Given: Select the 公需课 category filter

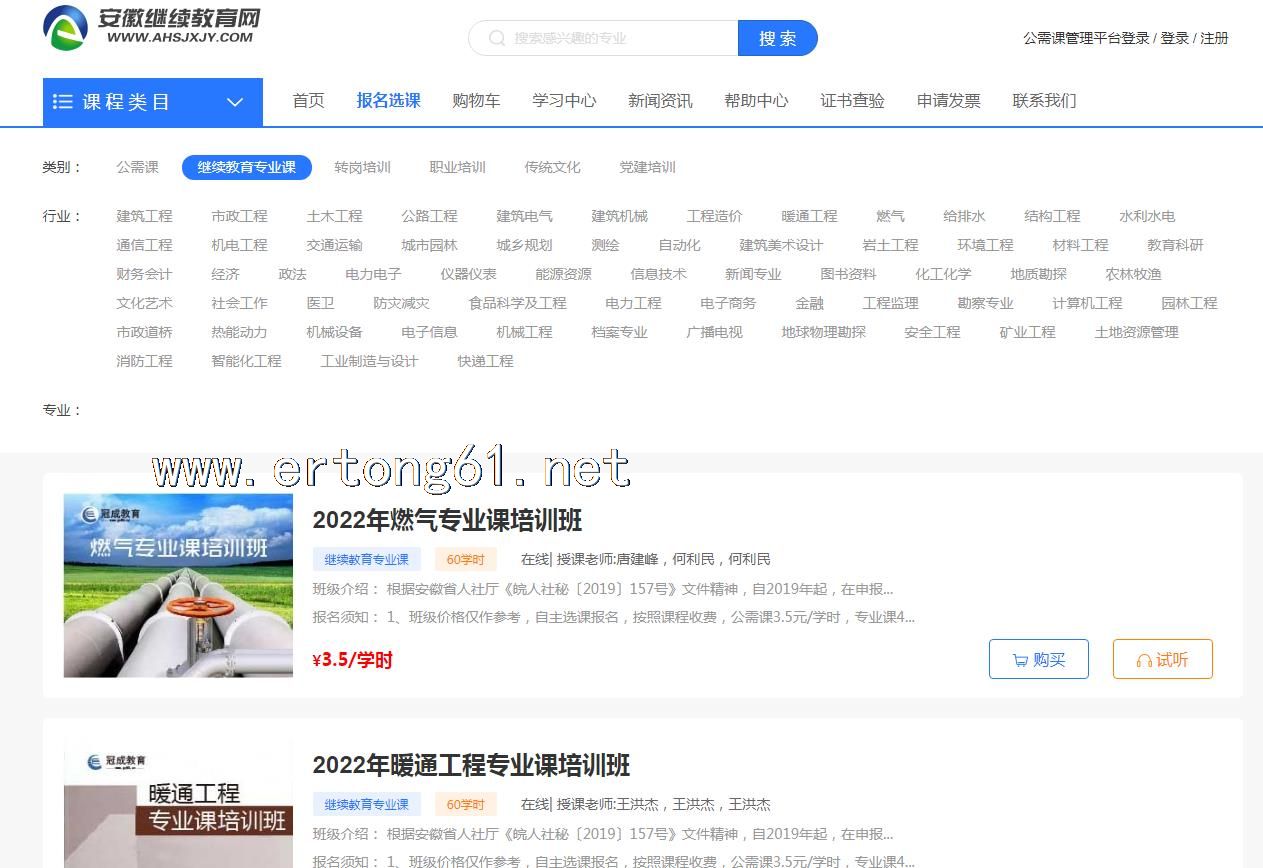Looking at the screenshot, I should [137, 167].
